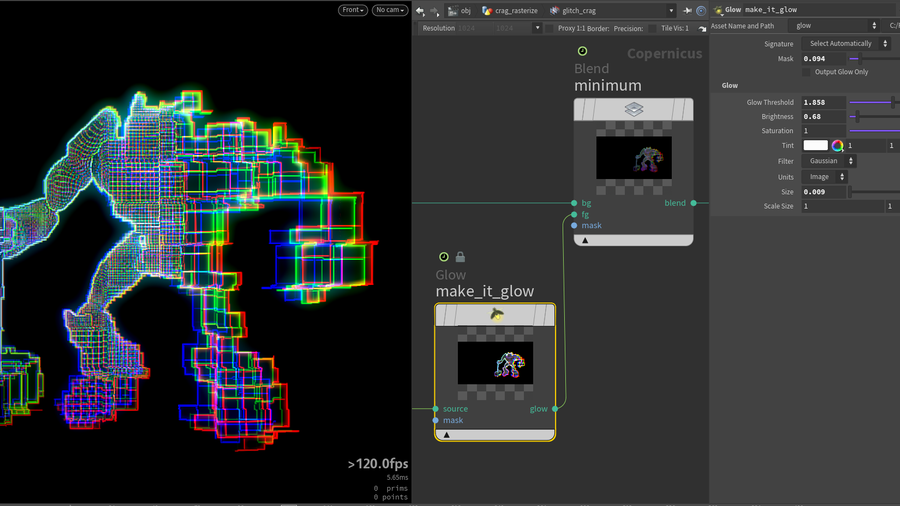Toggle the Proxy checkbox
Screen dimensions: 900x506
point(550,28)
